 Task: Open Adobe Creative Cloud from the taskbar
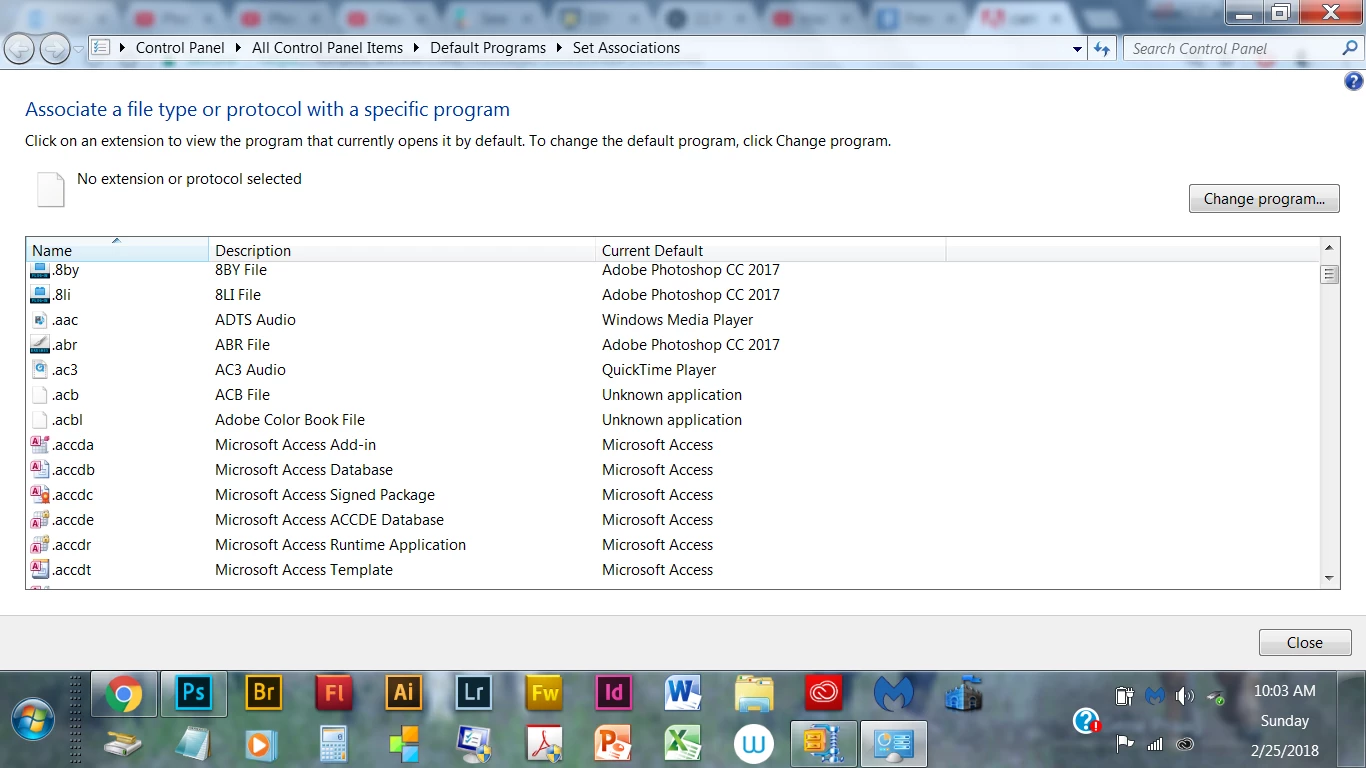(824, 693)
